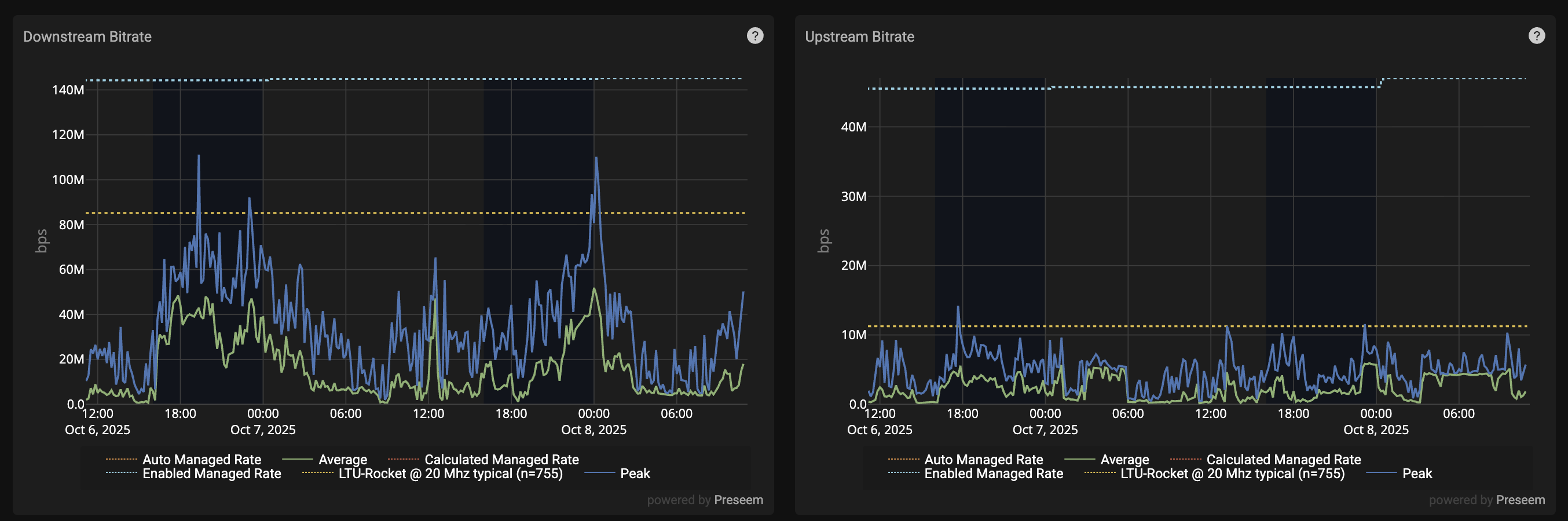
Task: Hide the Peak series in upstream legend
Action: tap(1416, 474)
